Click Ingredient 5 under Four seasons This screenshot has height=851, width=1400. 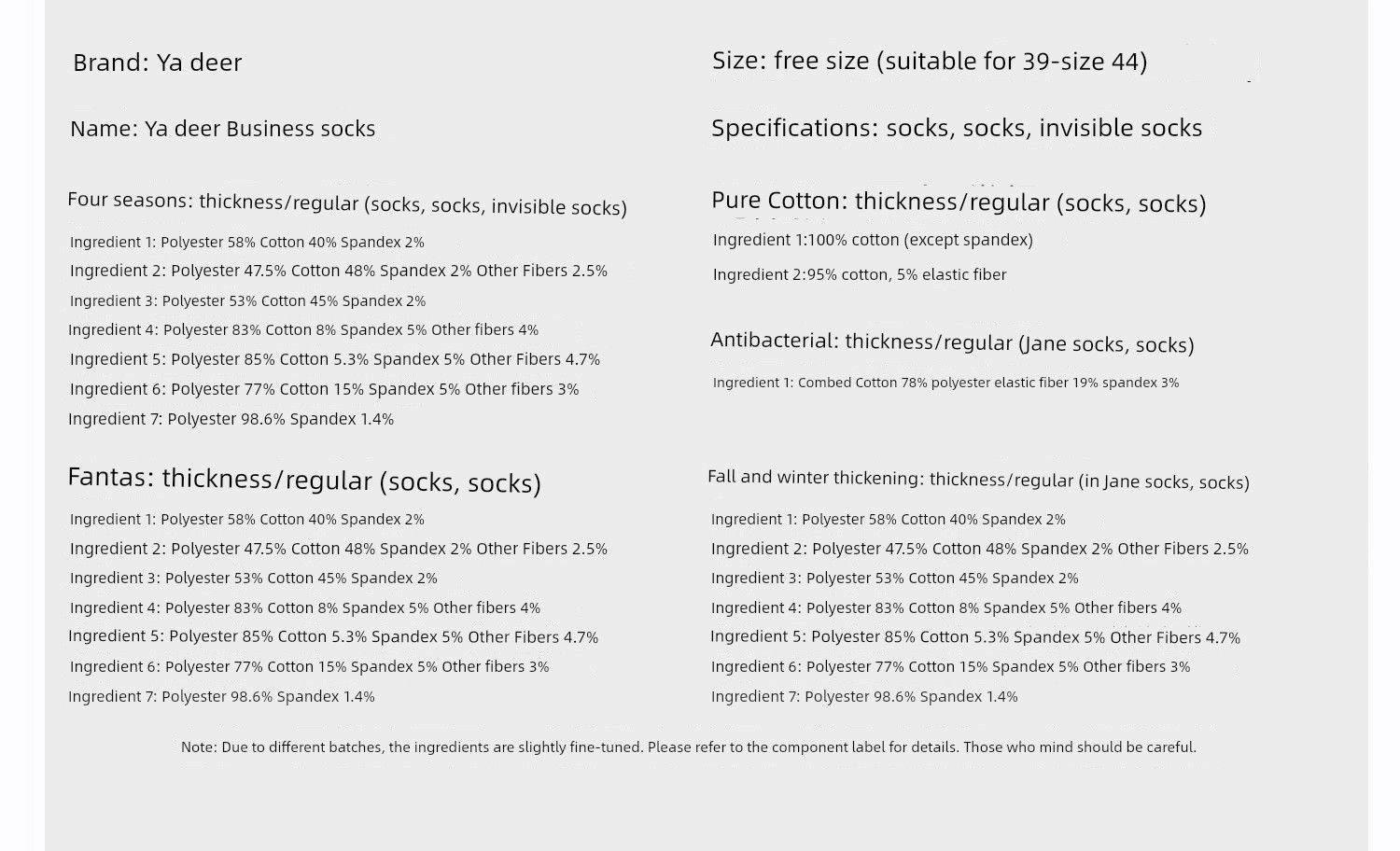pyautogui.click(x=334, y=359)
